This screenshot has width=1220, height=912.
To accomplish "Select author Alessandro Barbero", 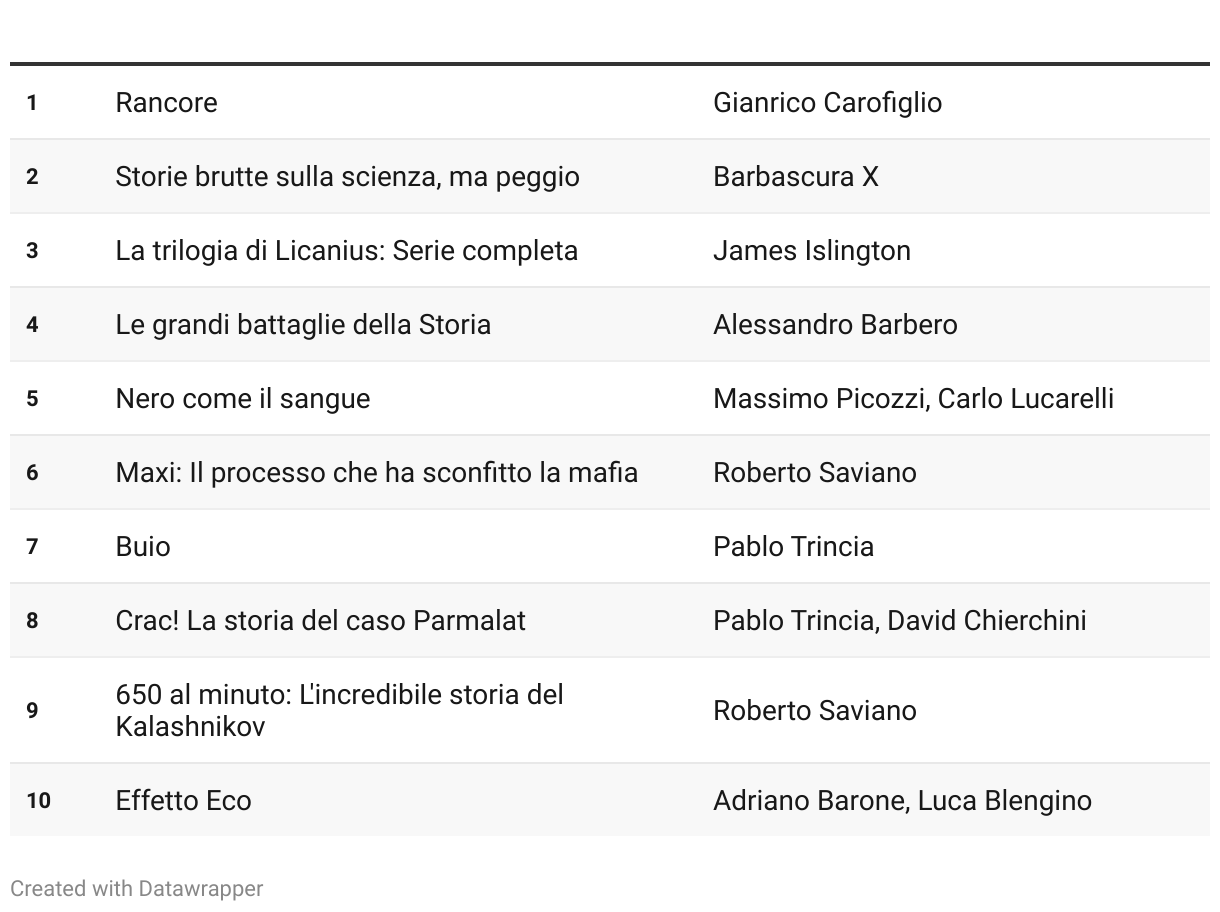I will click(x=835, y=324).
